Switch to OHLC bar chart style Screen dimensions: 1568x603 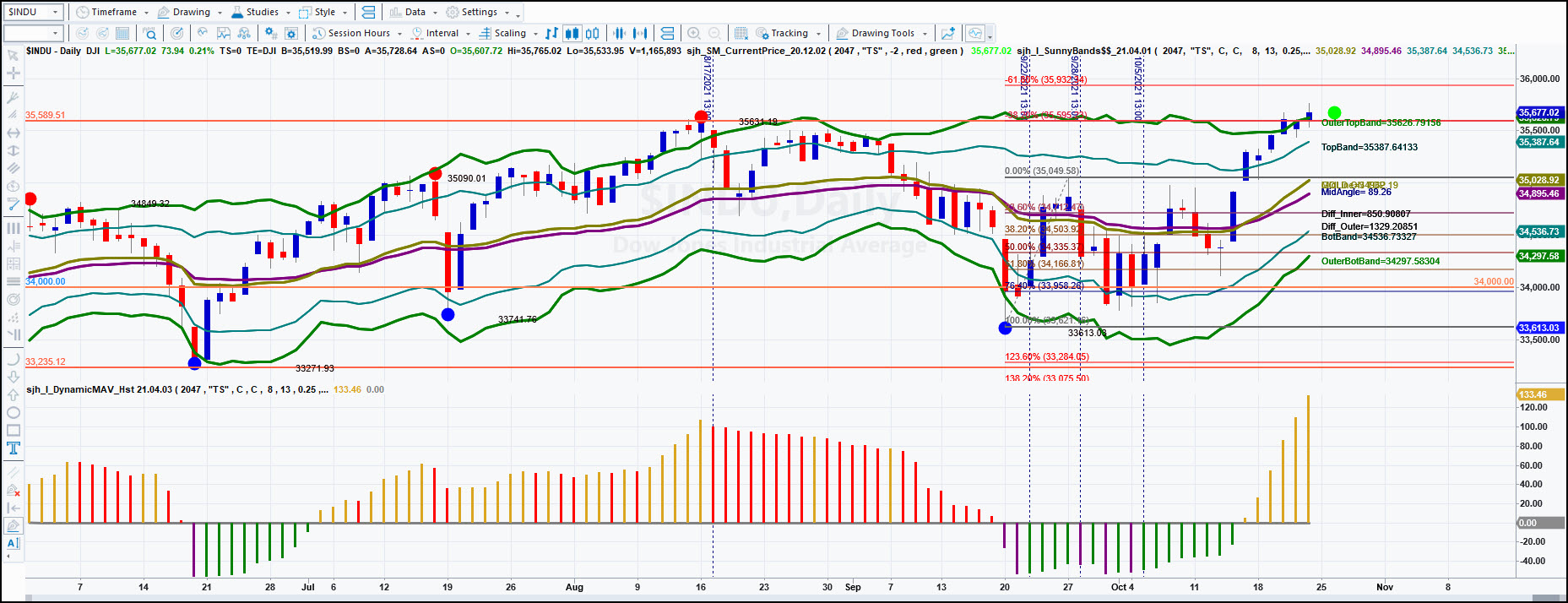[551, 33]
